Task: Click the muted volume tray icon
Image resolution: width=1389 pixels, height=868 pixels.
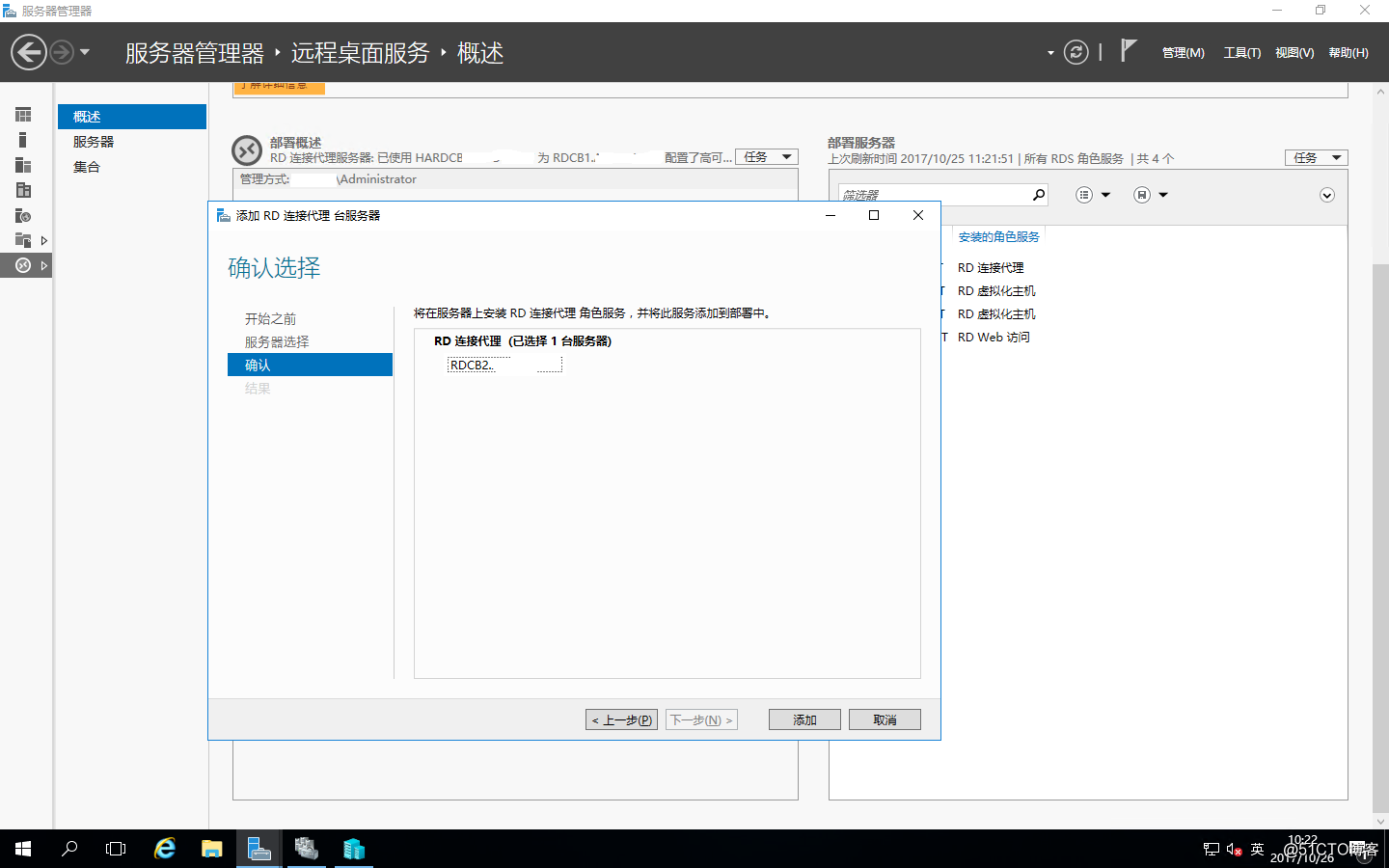Action: (x=1234, y=850)
